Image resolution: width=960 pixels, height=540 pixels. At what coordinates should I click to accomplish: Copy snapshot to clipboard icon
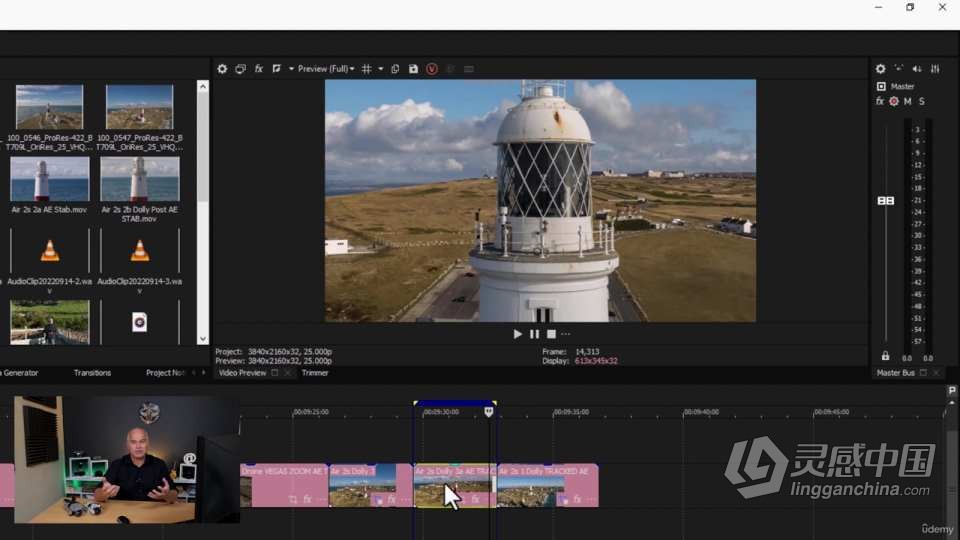396,69
